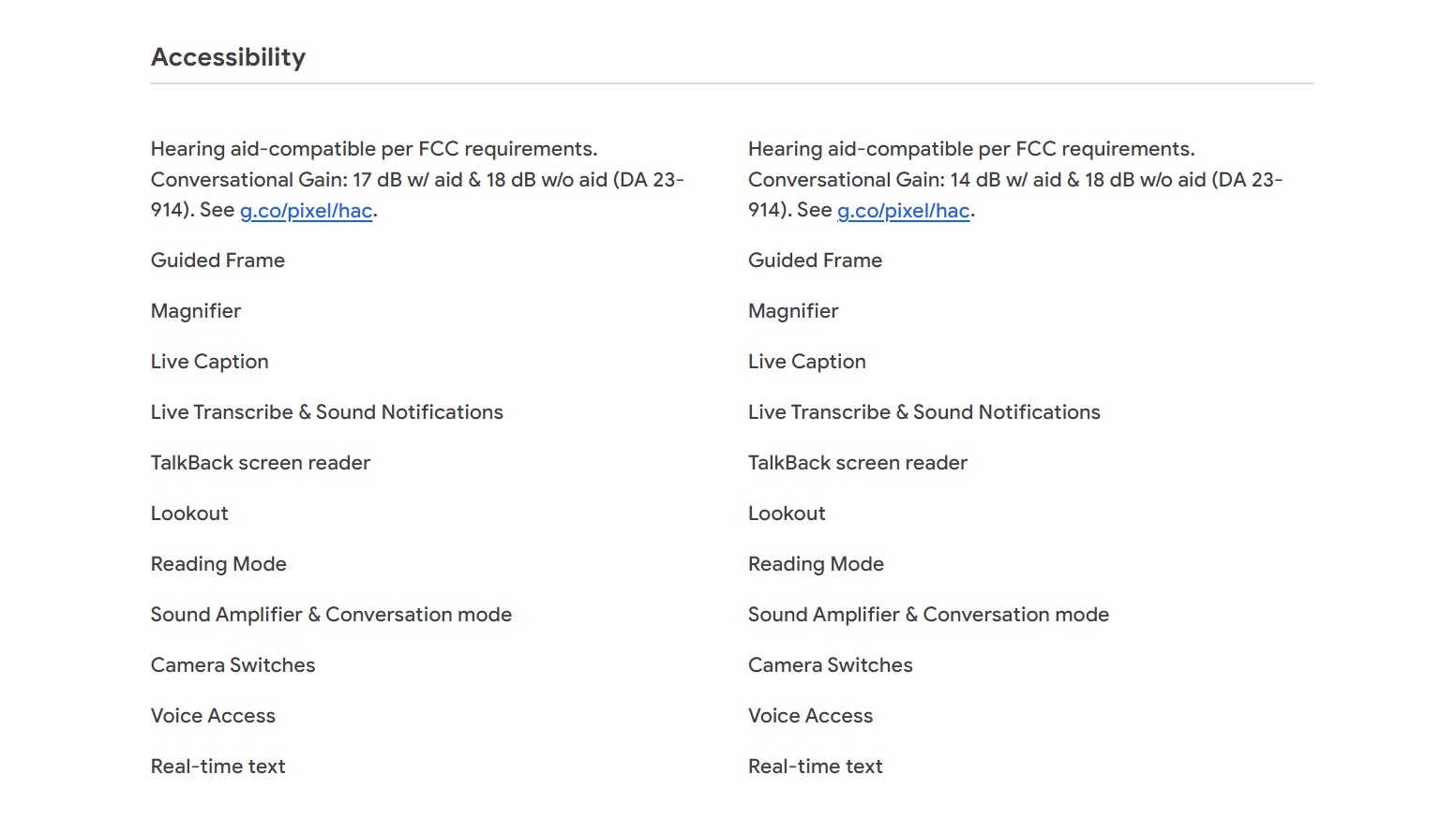Click the Accessibility section heading
This screenshot has width=1456, height=819.
tap(229, 57)
